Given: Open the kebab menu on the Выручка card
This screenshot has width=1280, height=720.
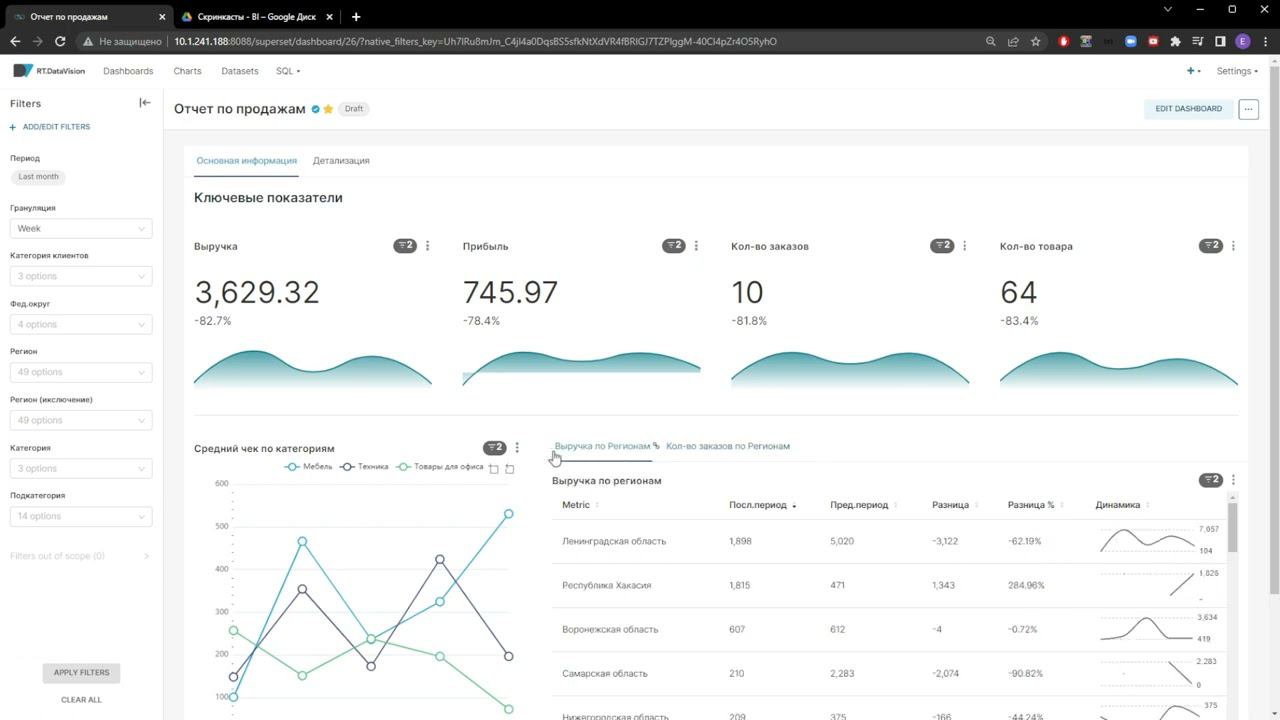Looking at the screenshot, I should pos(428,246).
